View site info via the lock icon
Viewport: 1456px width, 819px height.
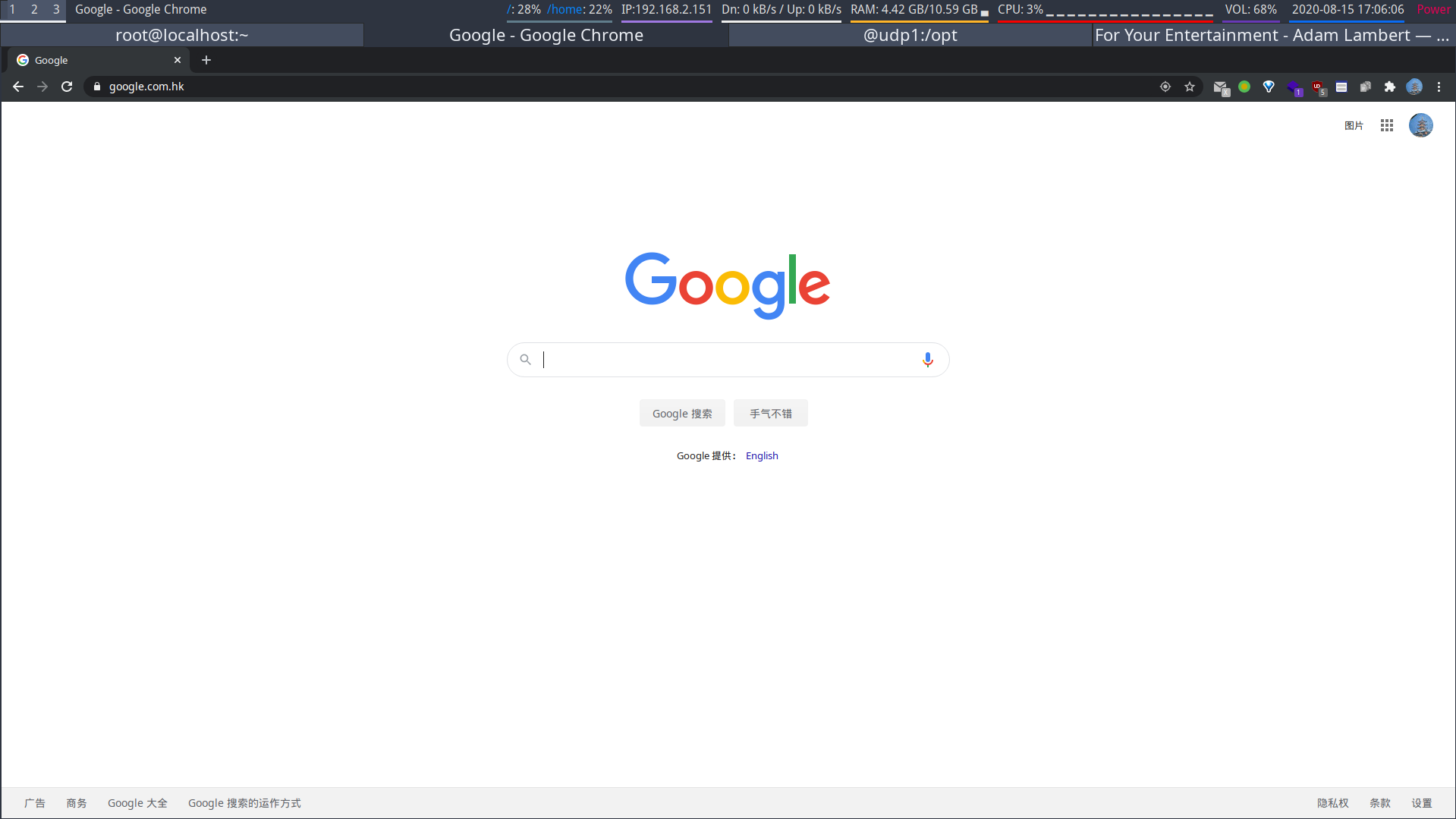[97, 87]
